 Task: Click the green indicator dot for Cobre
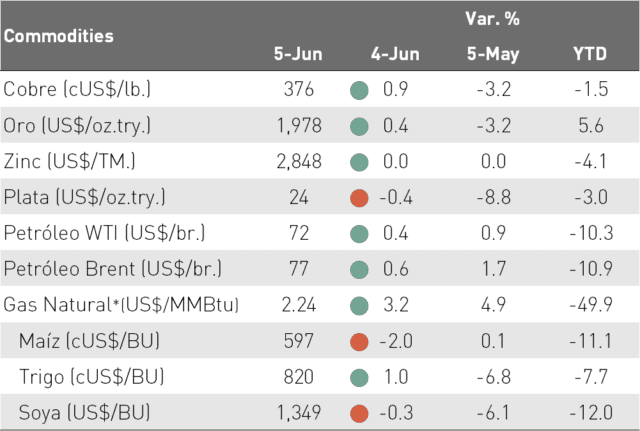359,90
